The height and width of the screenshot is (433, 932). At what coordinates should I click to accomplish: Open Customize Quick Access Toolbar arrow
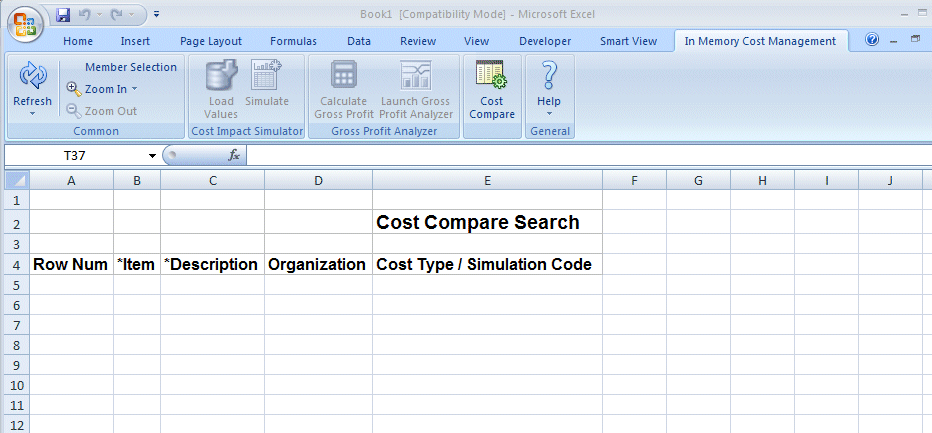pyautogui.click(x=156, y=14)
